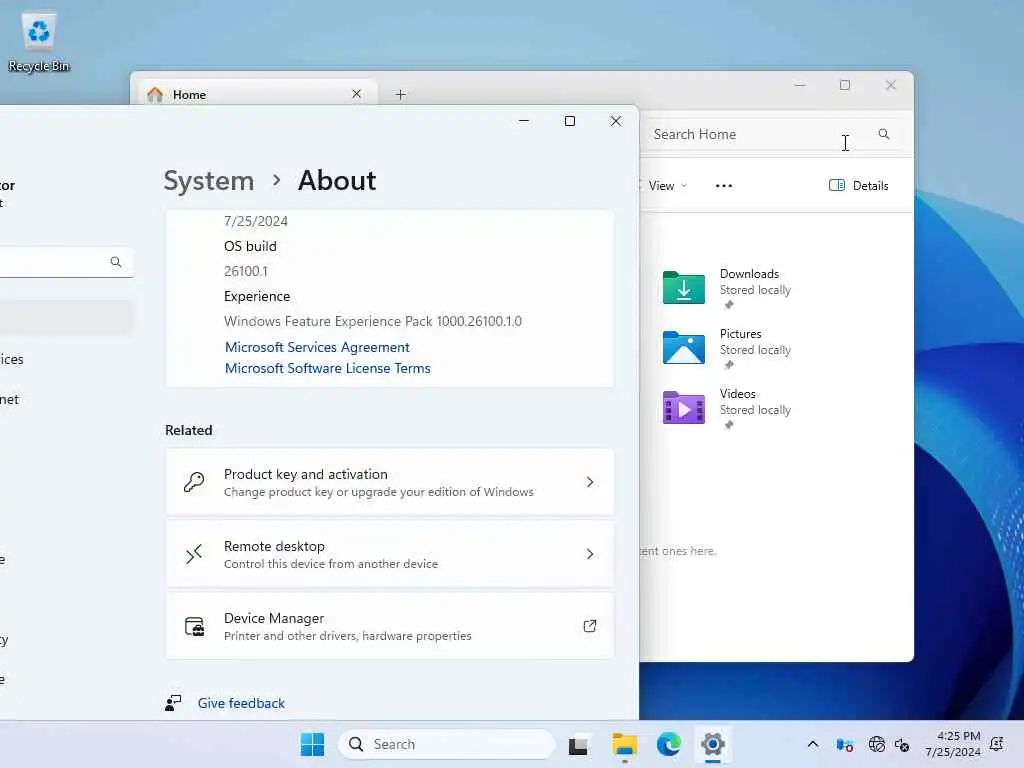Open Remote desktop settings

click(390, 554)
